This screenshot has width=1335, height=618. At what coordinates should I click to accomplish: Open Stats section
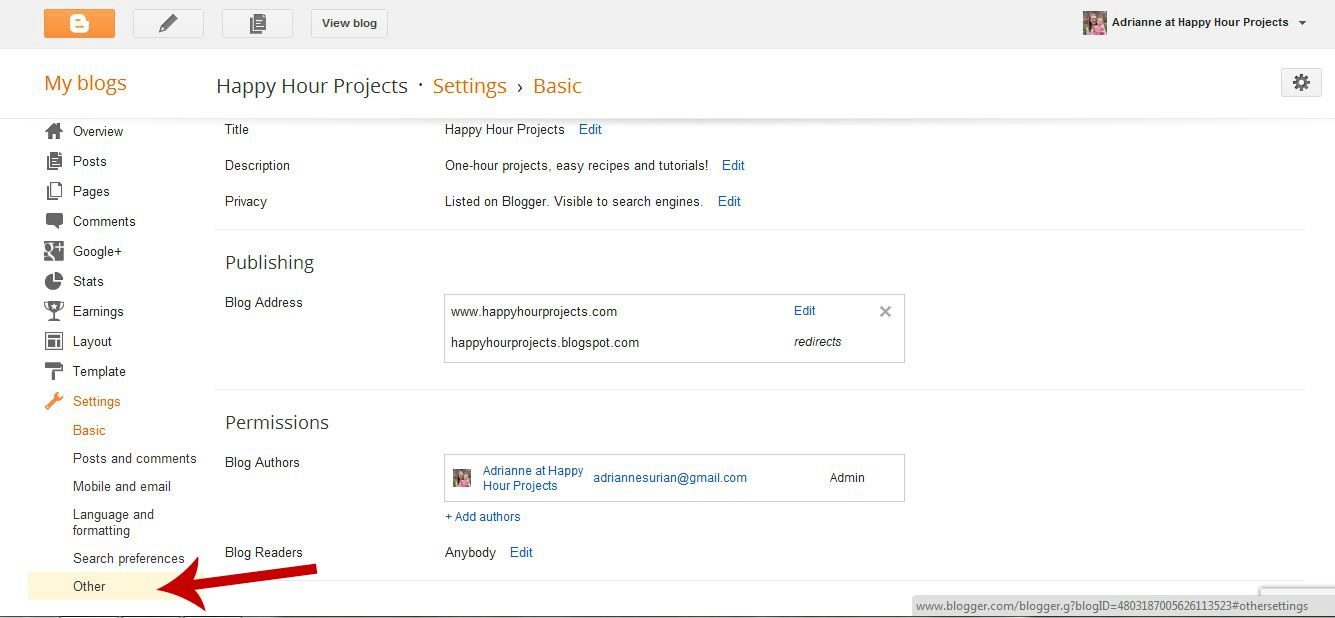point(88,281)
